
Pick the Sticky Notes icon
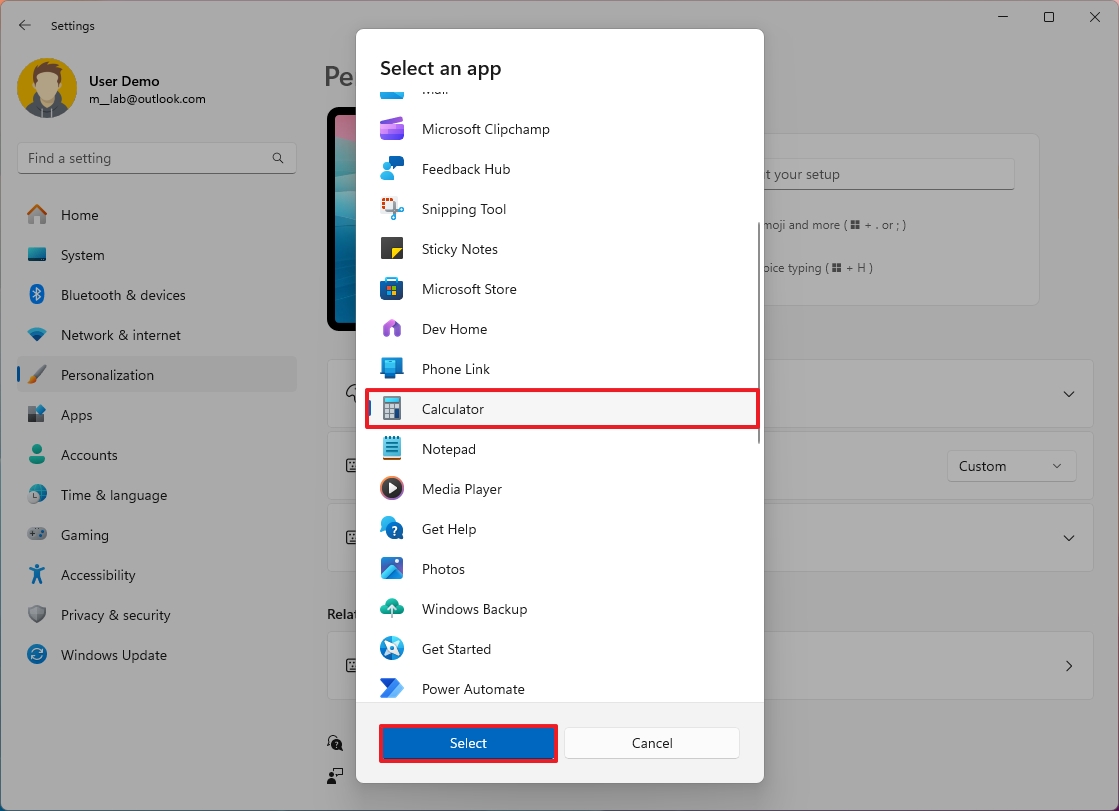[x=392, y=249]
